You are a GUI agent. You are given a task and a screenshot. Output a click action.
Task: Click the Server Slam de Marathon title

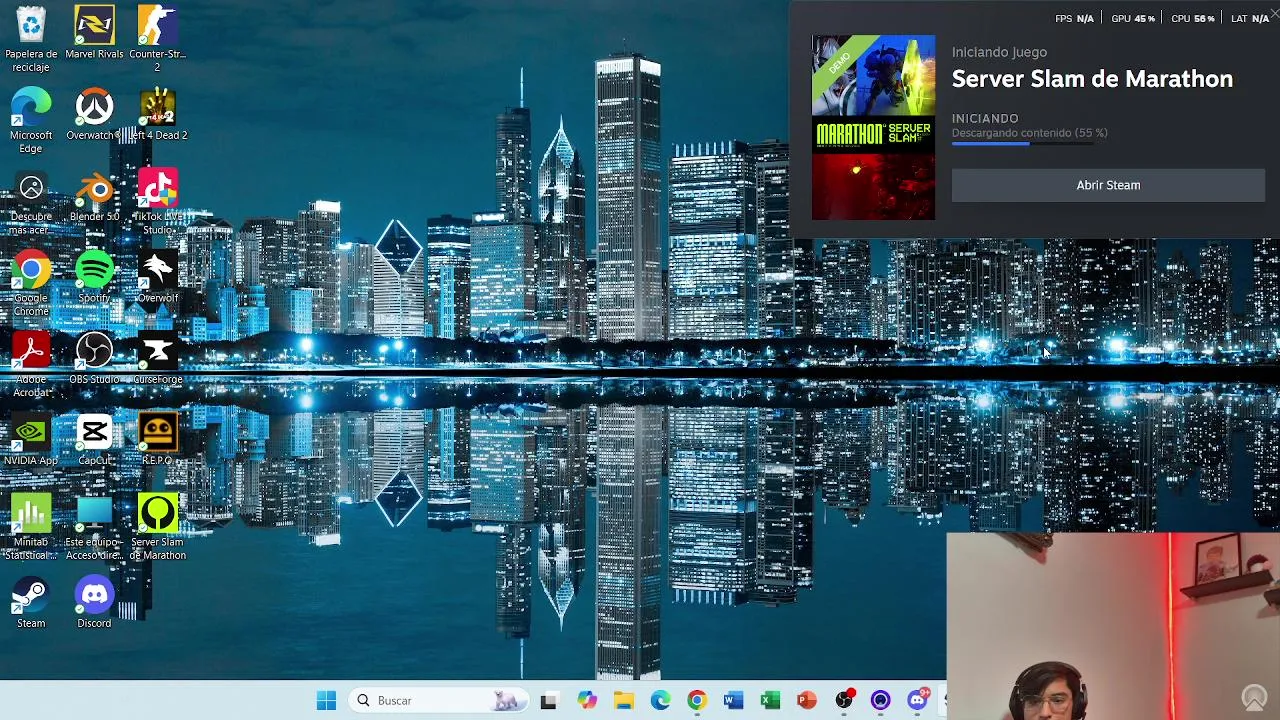click(1092, 79)
